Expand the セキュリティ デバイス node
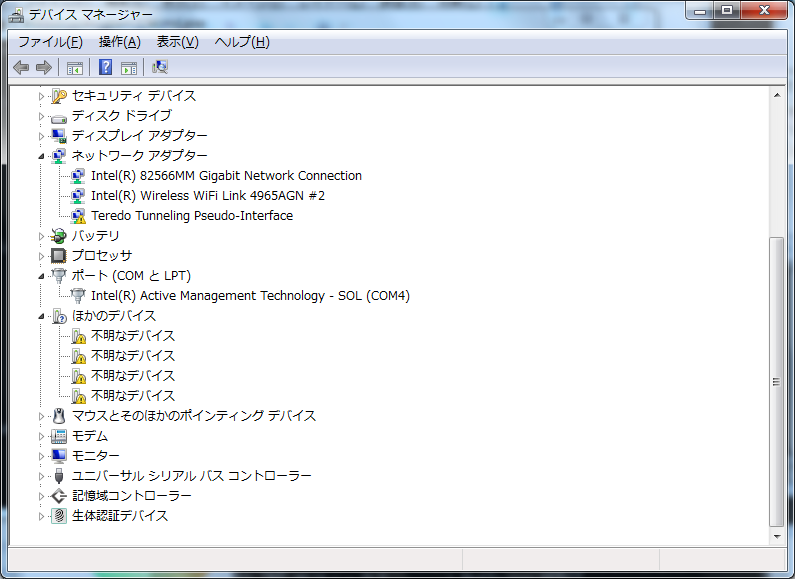Viewport: 795px width, 579px height. 42,96
